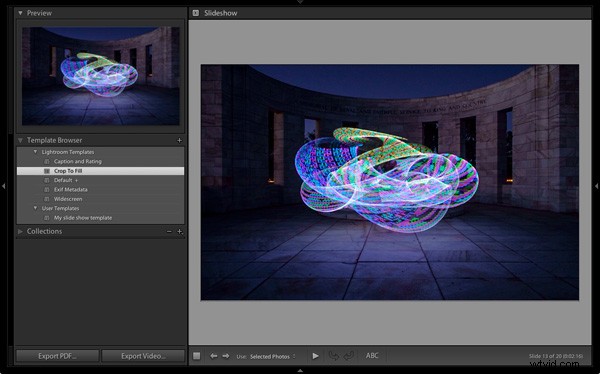Click the Crop To Fill template icon
This screenshot has width=600, height=374.
click(x=47, y=171)
